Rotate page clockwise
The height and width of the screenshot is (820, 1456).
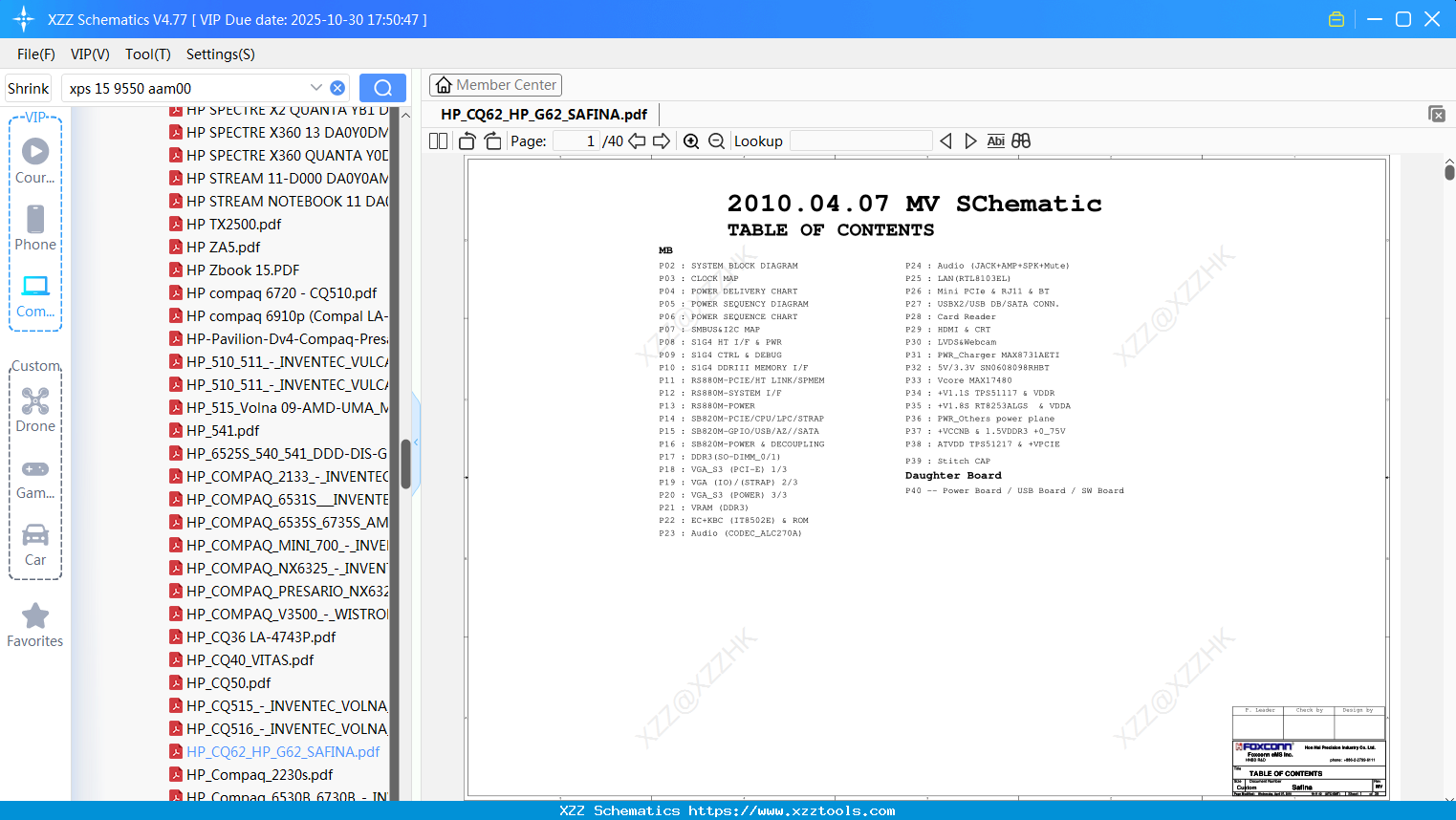click(x=492, y=140)
